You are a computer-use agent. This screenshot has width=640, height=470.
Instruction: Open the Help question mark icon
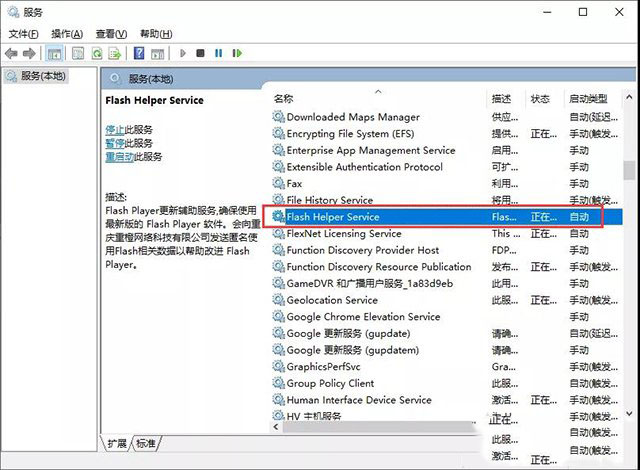tap(139, 53)
